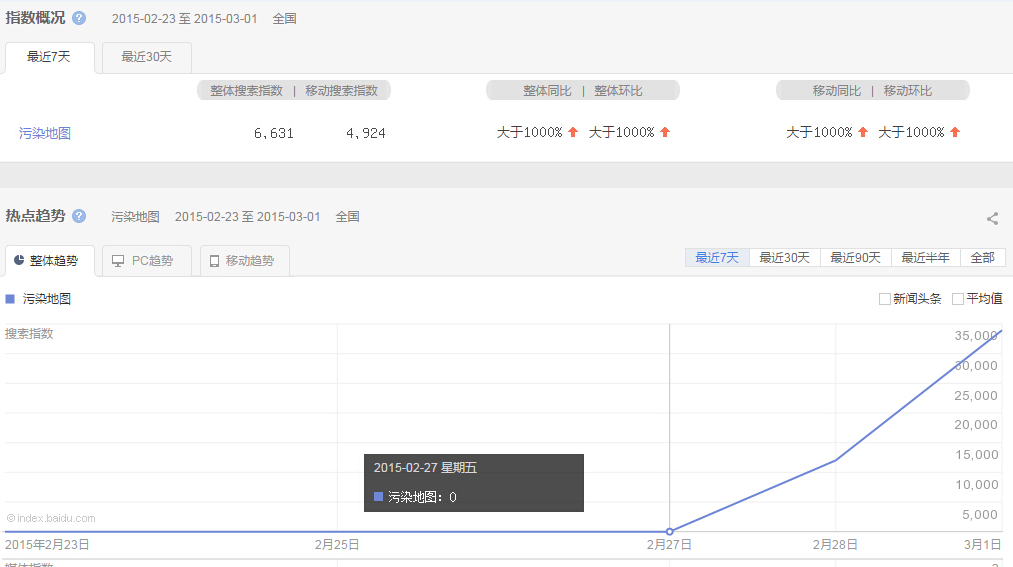This screenshot has width=1013, height=567.
Task: Click up arrow beside 移动同比 value
Action: point(862,132)
